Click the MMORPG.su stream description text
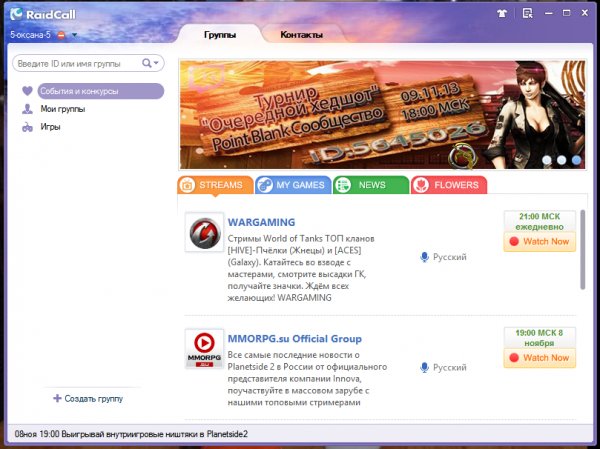The width and height of the screenshot is (600, 449). click(307, 379)
